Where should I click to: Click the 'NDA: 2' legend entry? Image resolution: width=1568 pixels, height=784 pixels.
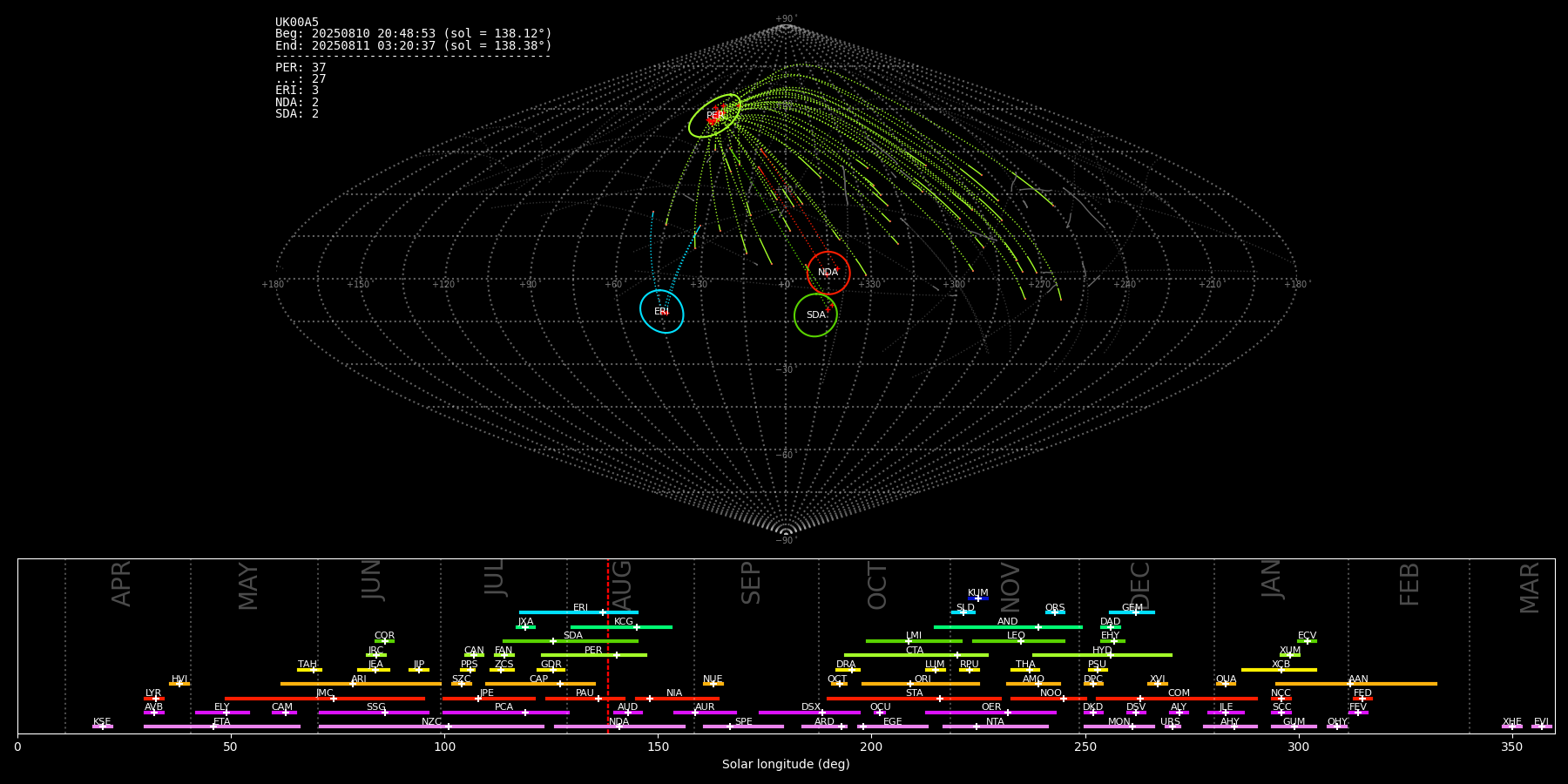[297, 103]
